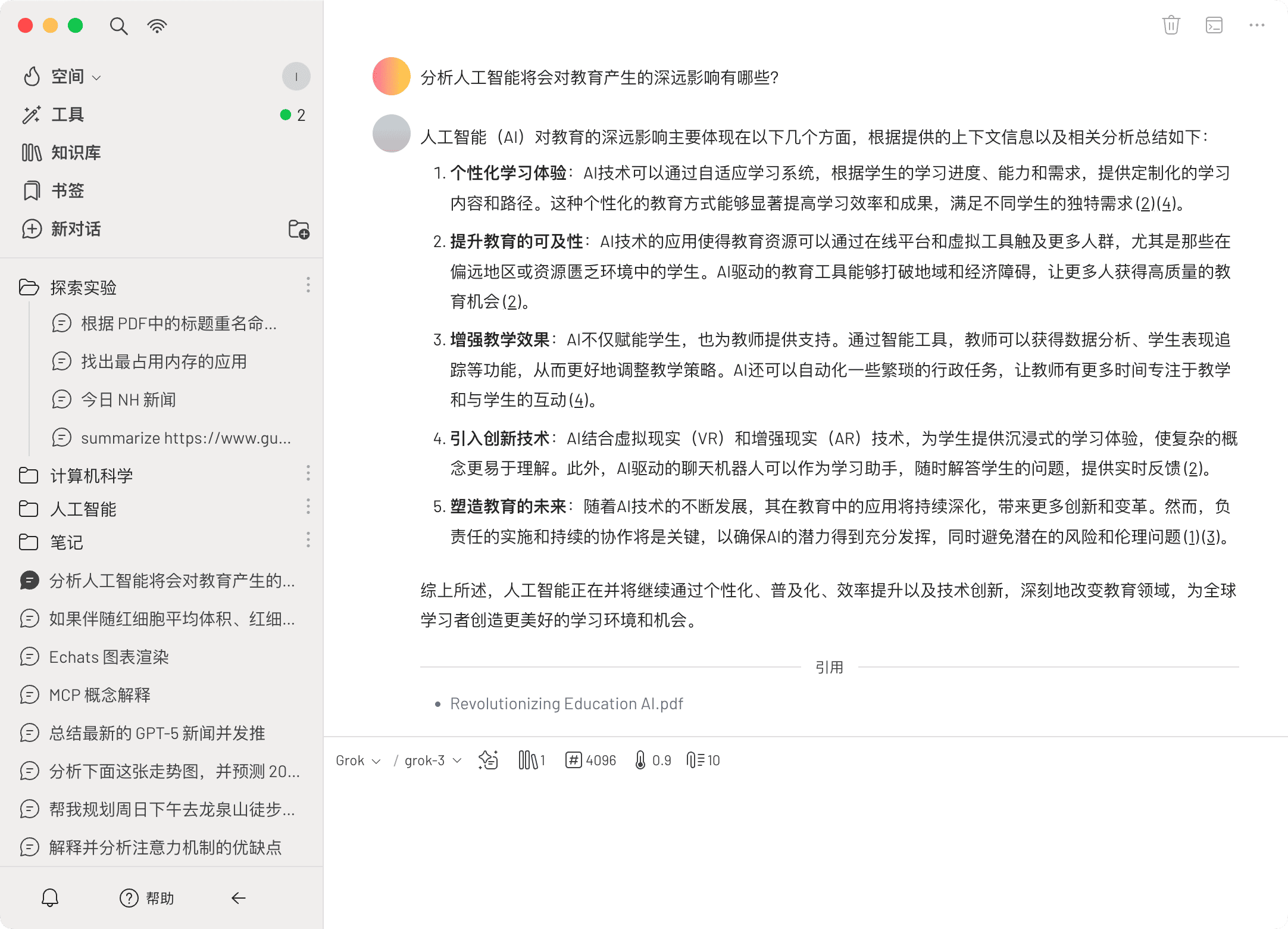This screenshot has width=1288, height=929.
Task: Toggle the context message count 10
Action: pyautogui.click(x=703, y=760)
